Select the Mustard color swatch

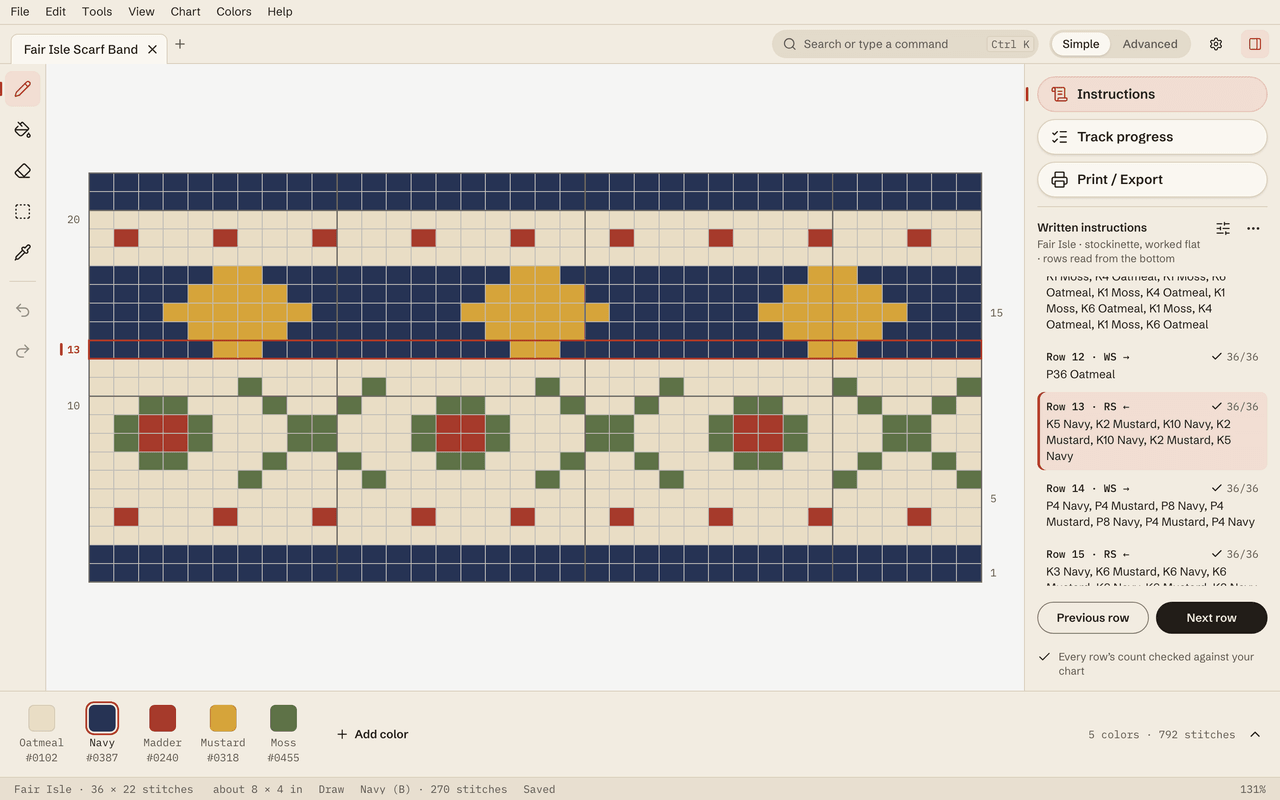pyautogui.click(x=223, y=718)
